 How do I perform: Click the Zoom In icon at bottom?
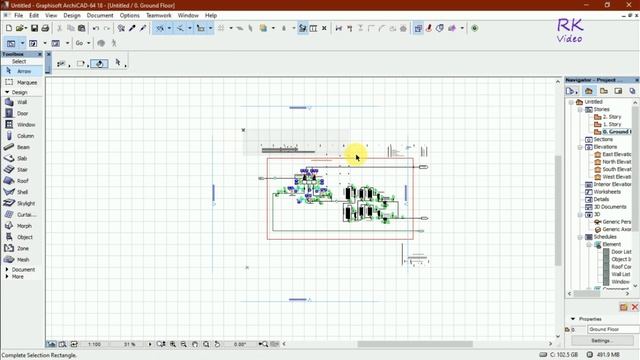(x=173, y=344)
